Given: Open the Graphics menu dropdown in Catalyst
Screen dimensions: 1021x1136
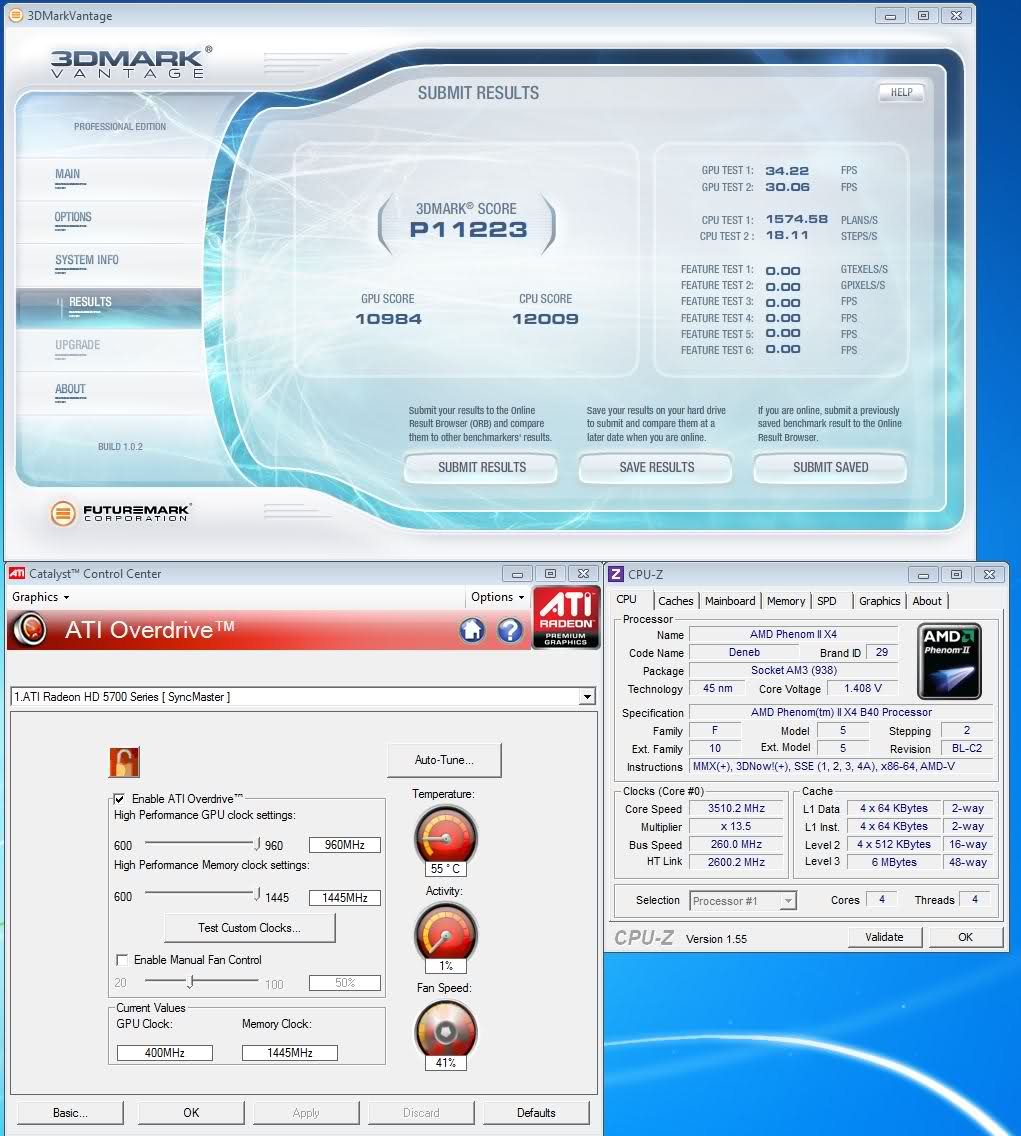Looking at the screenshot, I should (x=41, y=597).
